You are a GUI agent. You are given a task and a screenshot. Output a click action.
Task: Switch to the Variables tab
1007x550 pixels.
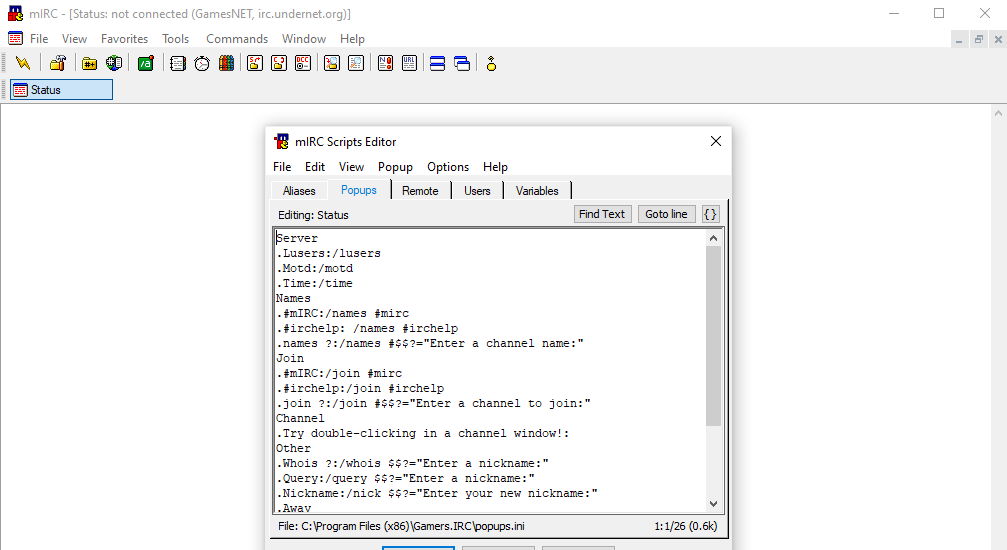coord(537,191)
